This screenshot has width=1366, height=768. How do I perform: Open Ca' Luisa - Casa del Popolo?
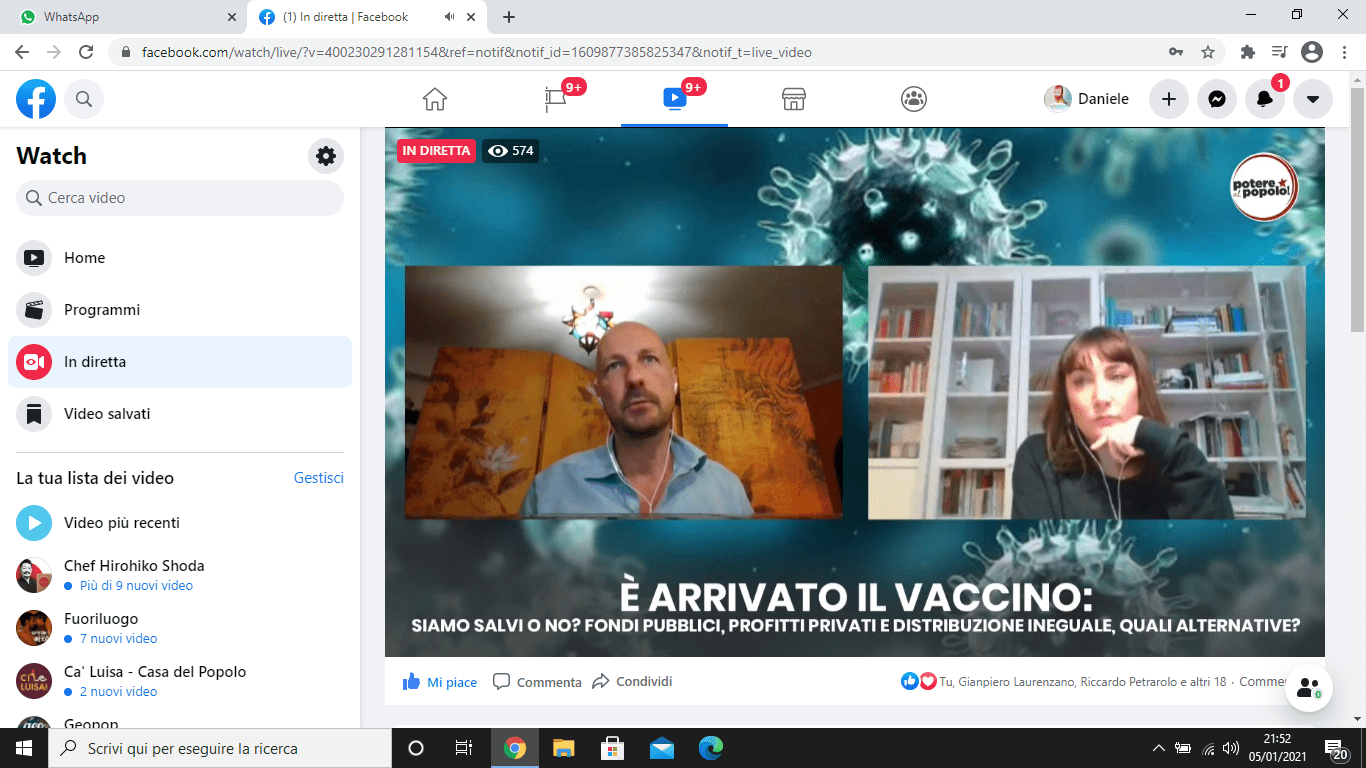(x=180, y=681)
